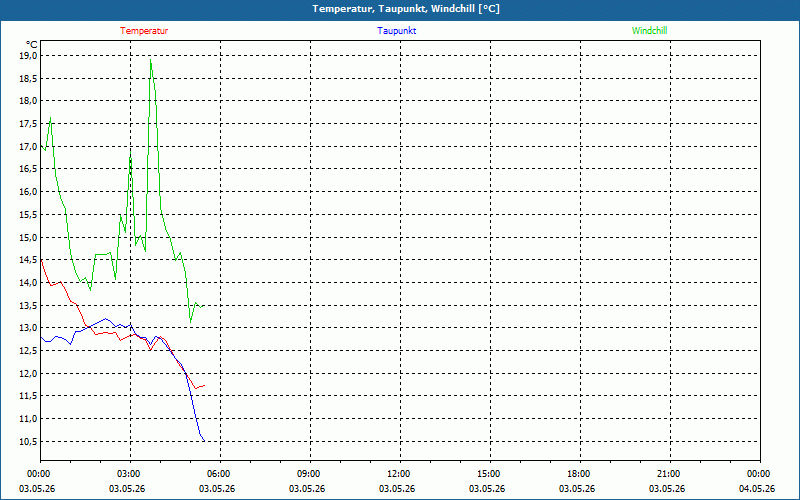Click the 12,0 y-axis value
Image resolution: width=800 pixels, height=500 pixels.
(x=29, y=373)
